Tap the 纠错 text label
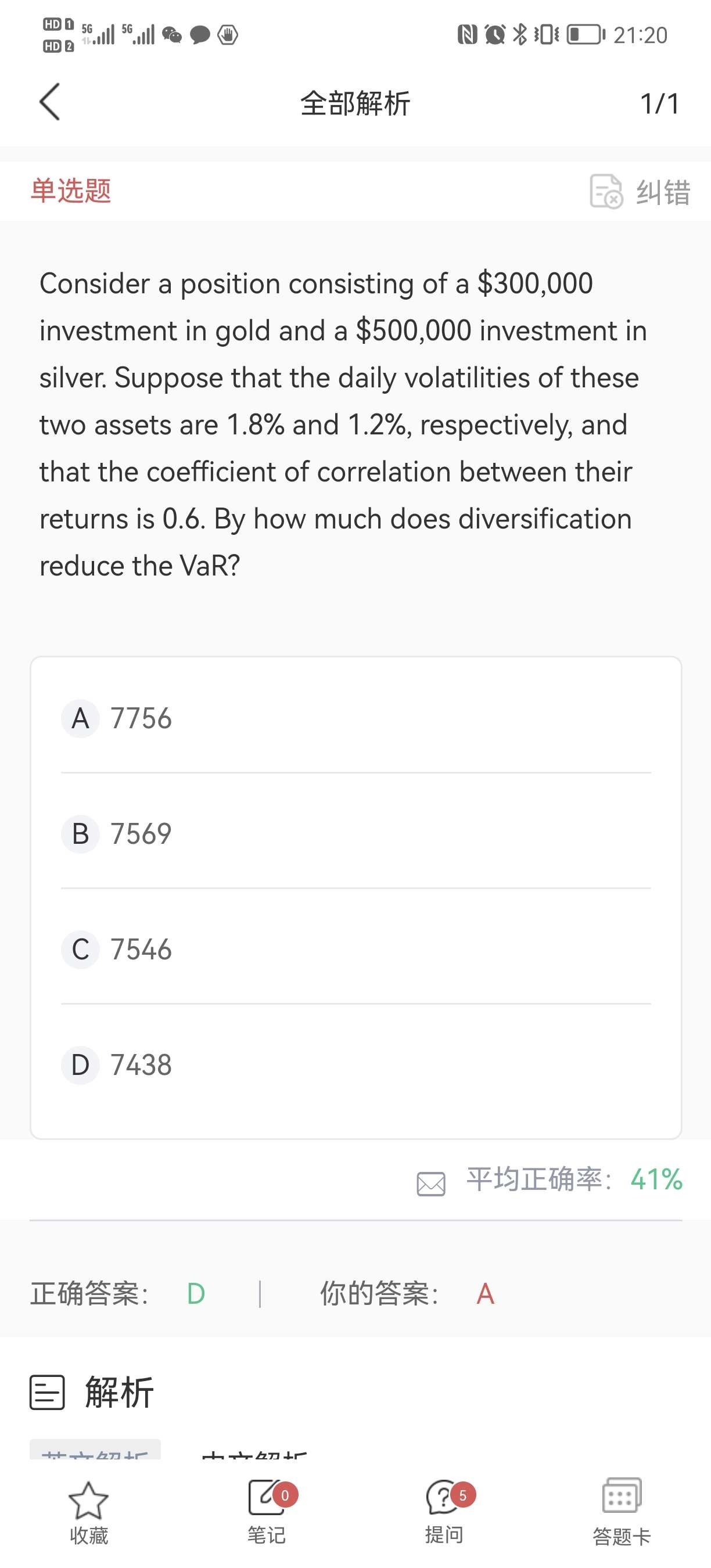711x1568 pixels. coord(663,192)
